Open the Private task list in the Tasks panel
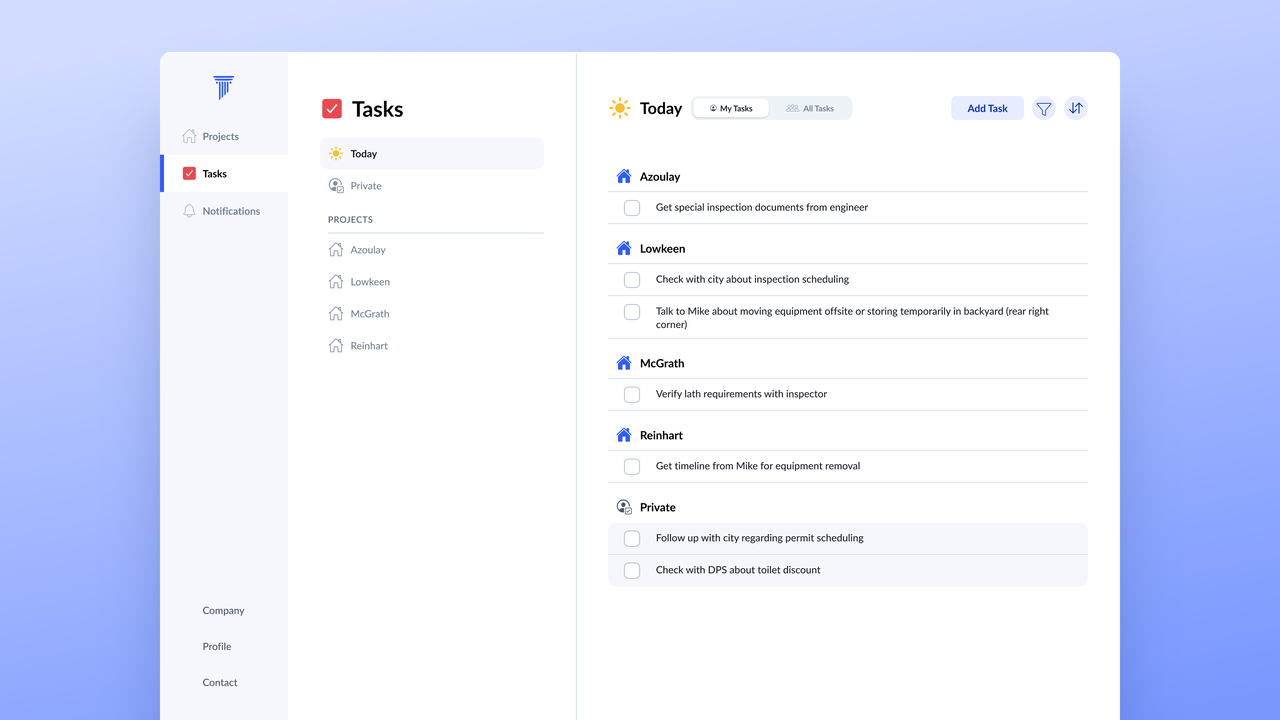1280x720 pixels. 365,186
